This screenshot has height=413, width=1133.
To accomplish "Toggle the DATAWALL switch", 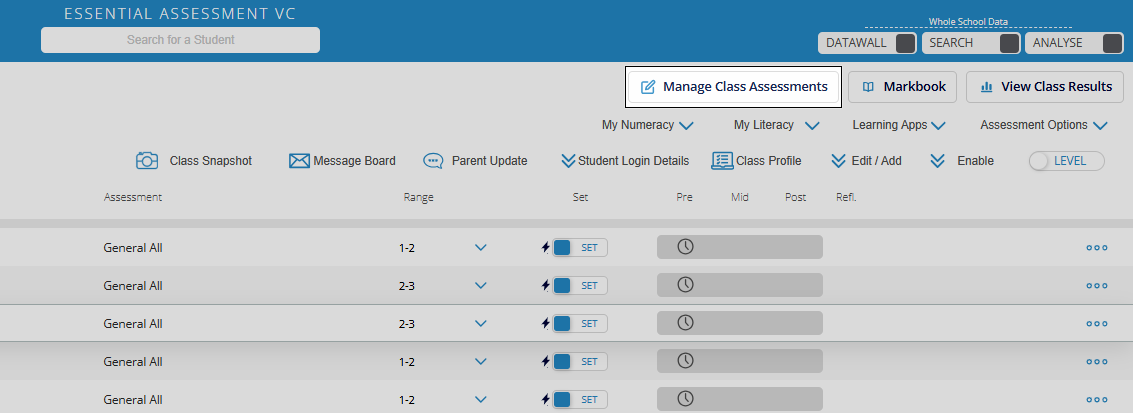I will tap(867, 43).
